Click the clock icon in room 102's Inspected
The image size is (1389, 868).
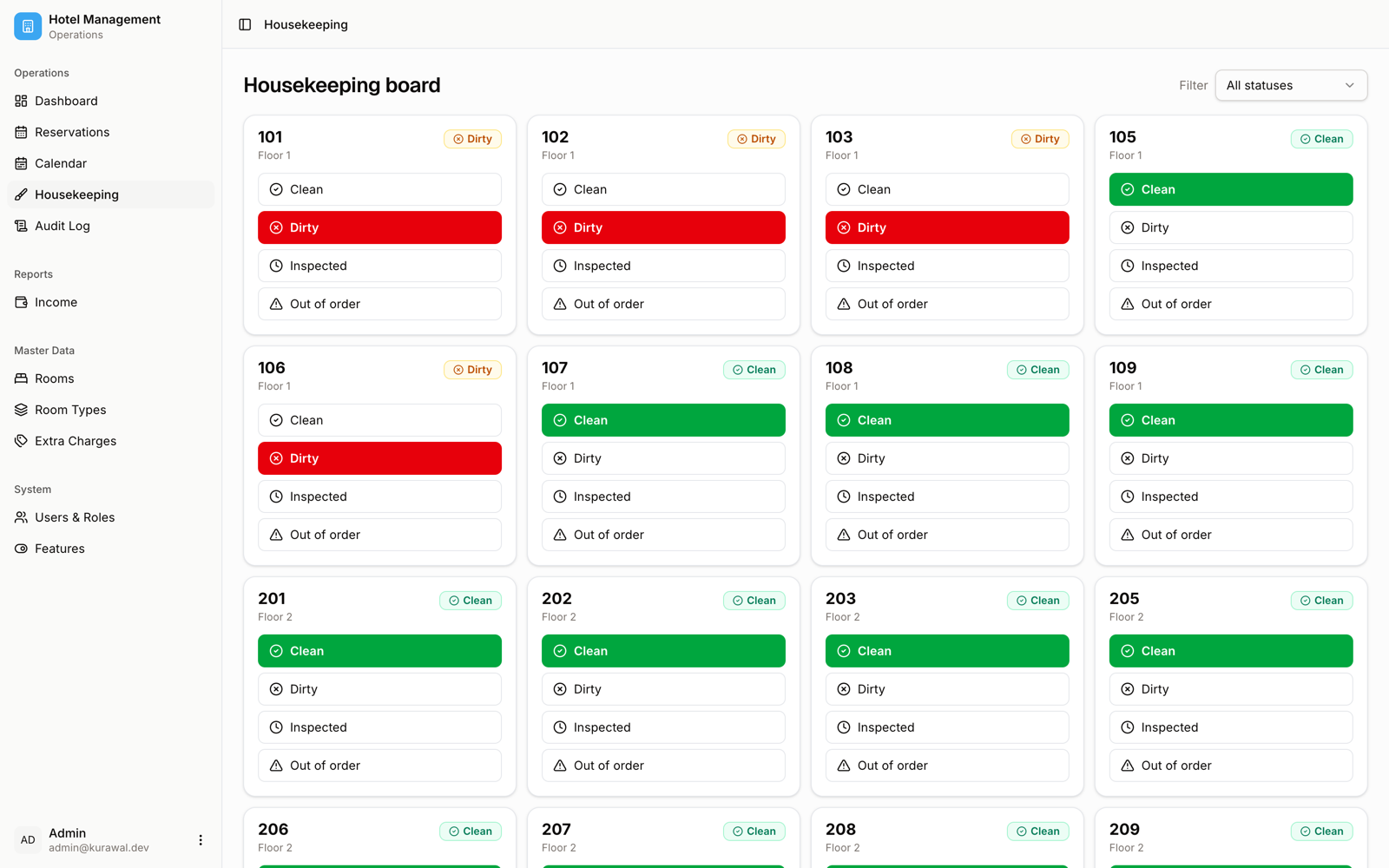[x=560, y=266]
